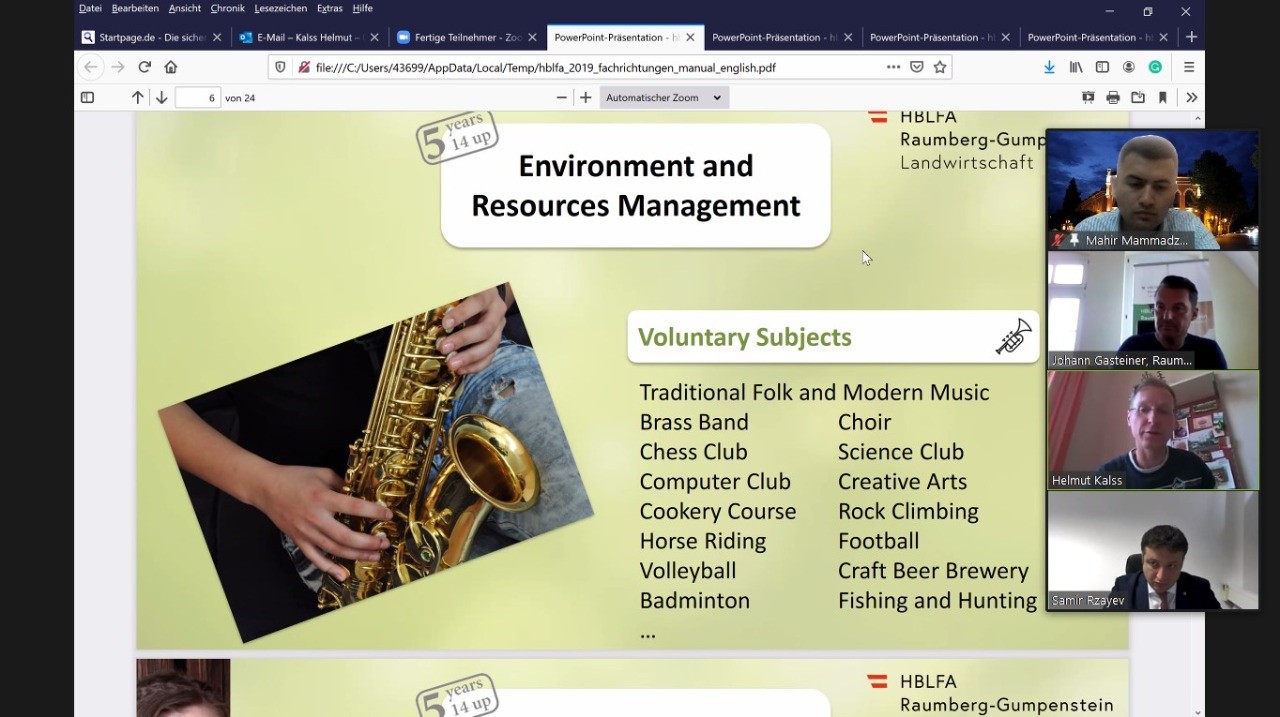Click the trumpet icon beside Voluntary Subjects
1280x717 pixels.
1013,337
